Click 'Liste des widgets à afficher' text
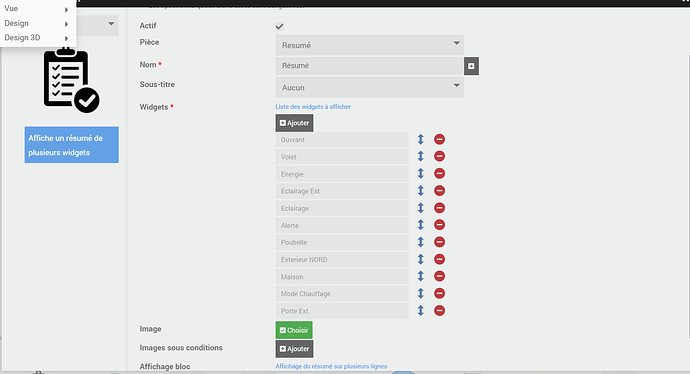690x374 pixels. (313, 106)
